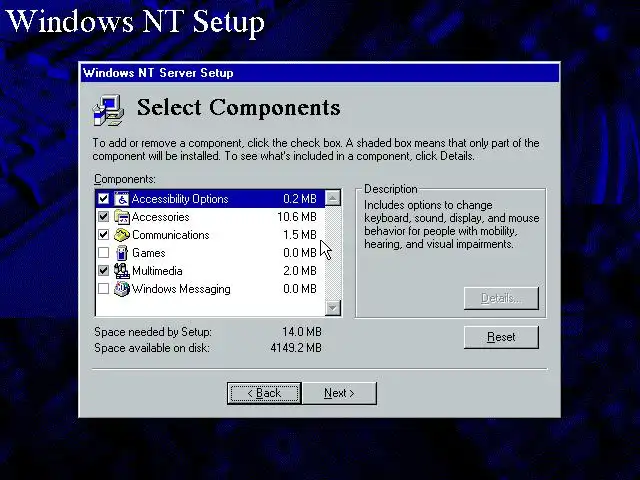Select the Communications list row label
Image resolution: width=640 pixels, height=480 pixels.
tap(171, 235)
